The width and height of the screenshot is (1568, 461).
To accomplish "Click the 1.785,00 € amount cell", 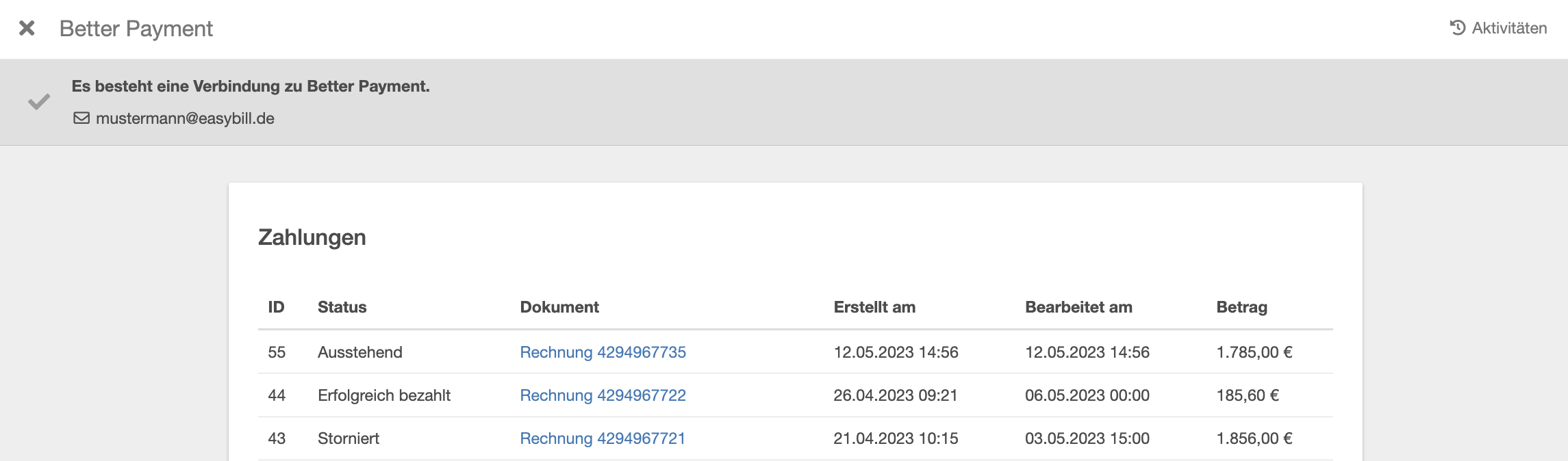I will 1254,352.
